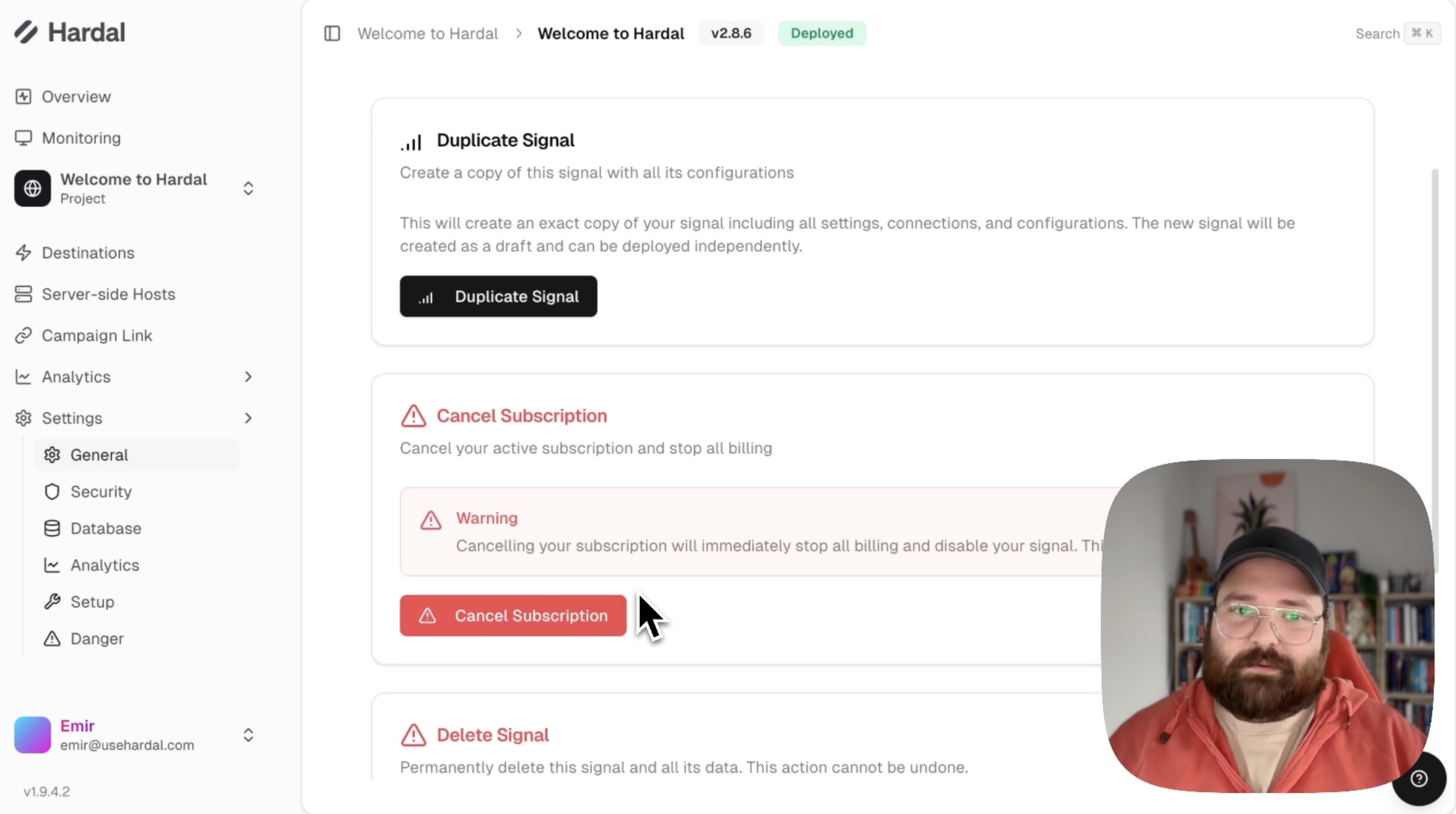Open the Emir account menu chevron

point(248,735)
